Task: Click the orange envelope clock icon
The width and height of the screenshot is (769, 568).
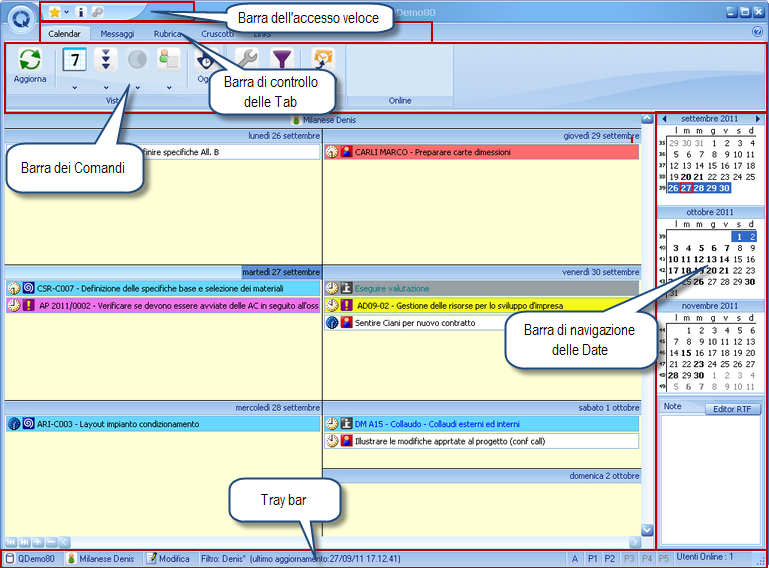Action: pyautogui.click(x=323, y=58)
